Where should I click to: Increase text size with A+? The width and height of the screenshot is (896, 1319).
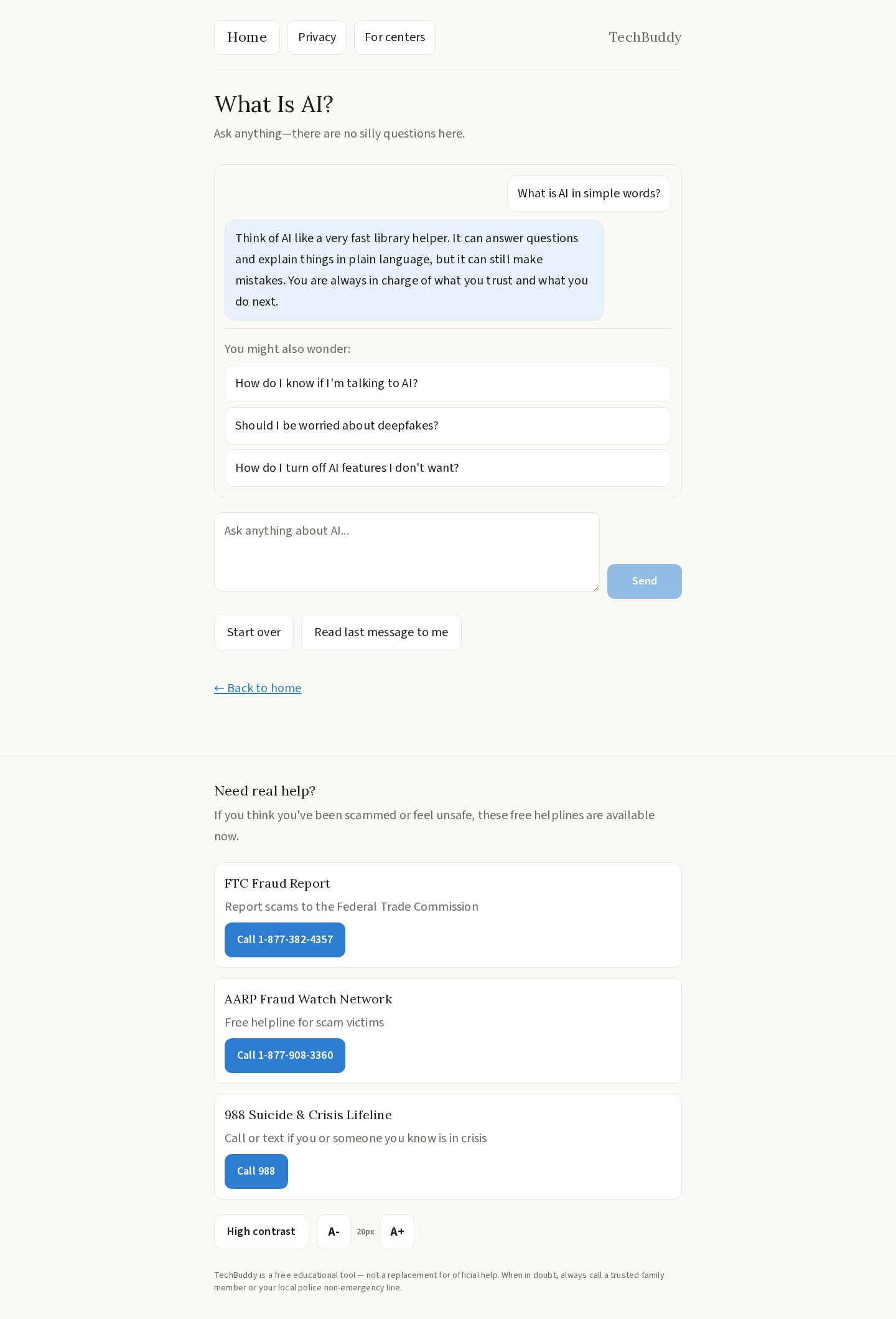click(x=397, y=1232)
